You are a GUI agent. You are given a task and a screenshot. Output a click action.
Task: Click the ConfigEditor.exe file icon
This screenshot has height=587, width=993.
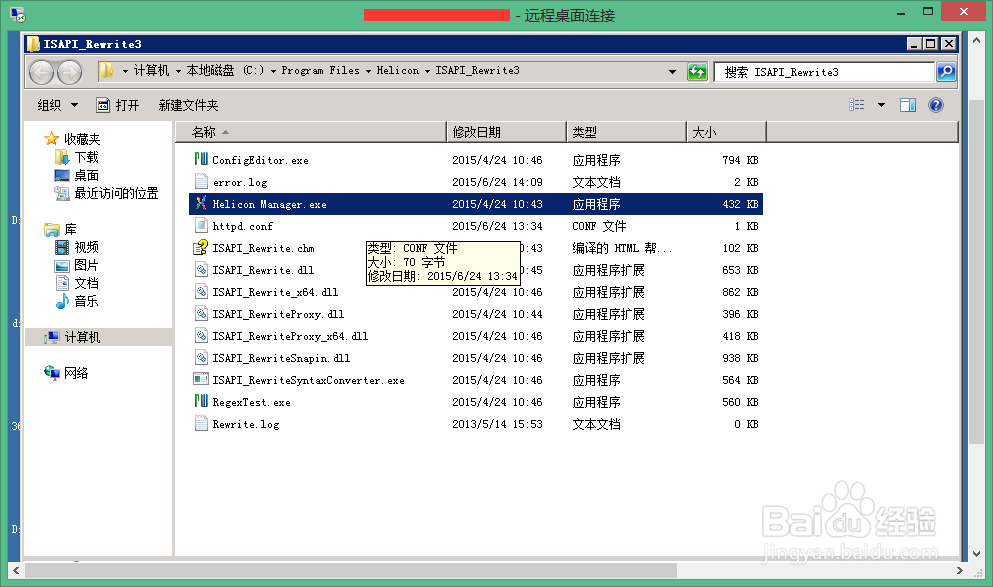click(201, 160)
